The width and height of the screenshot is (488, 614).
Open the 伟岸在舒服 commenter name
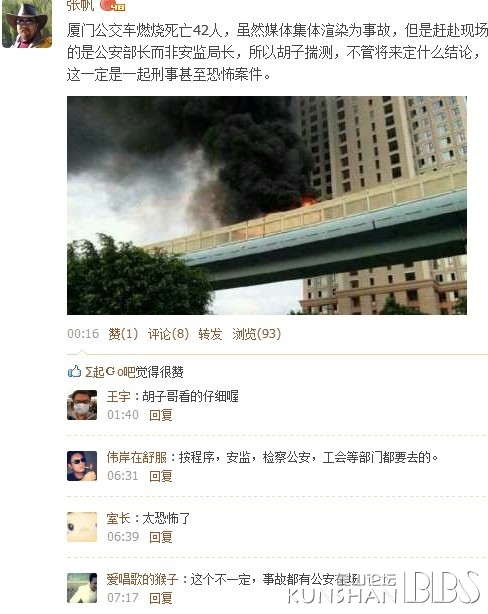pyautogui.click(x=137, y=457)
